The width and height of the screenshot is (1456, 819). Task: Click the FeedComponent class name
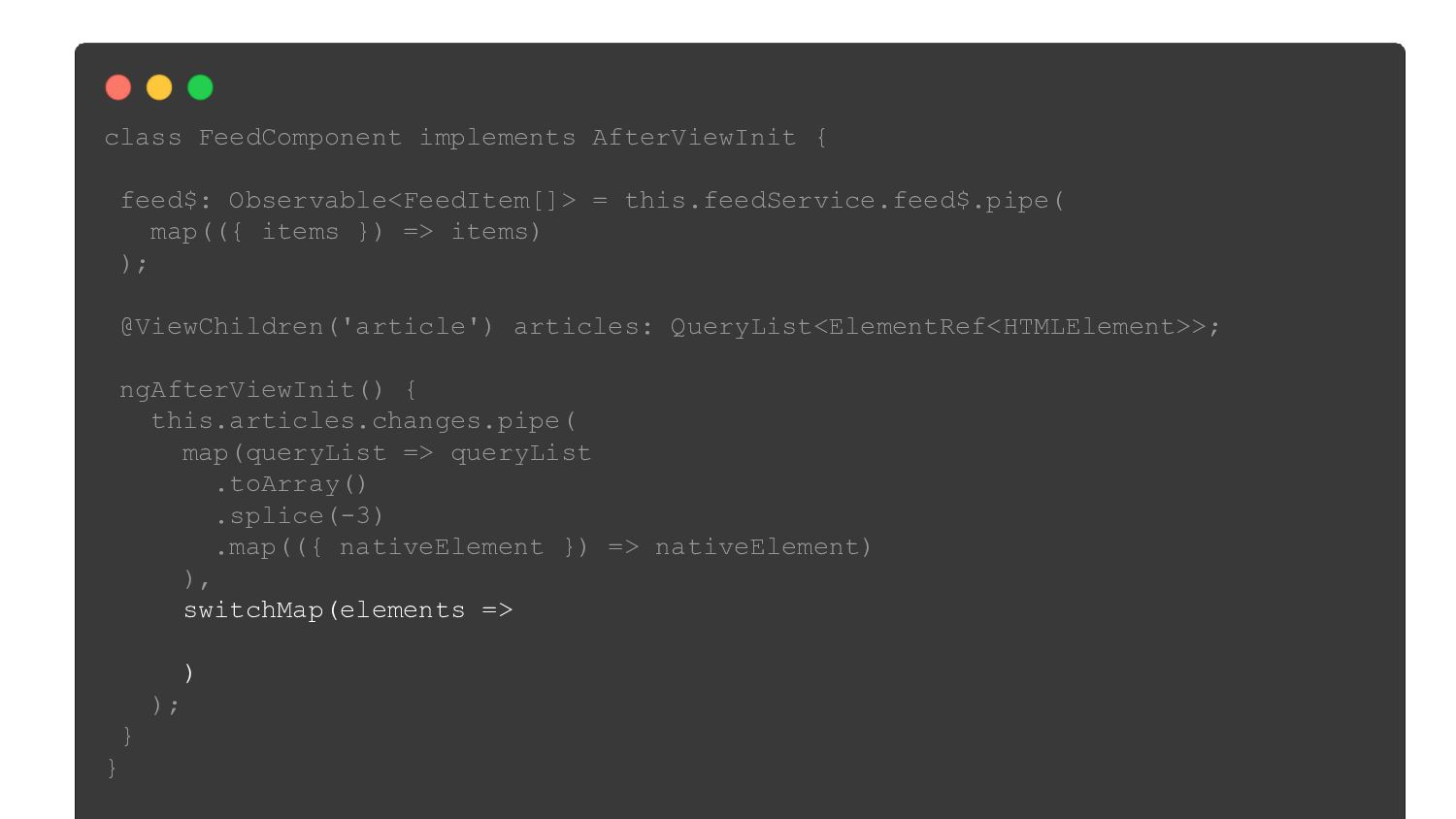tap(300, 138)
